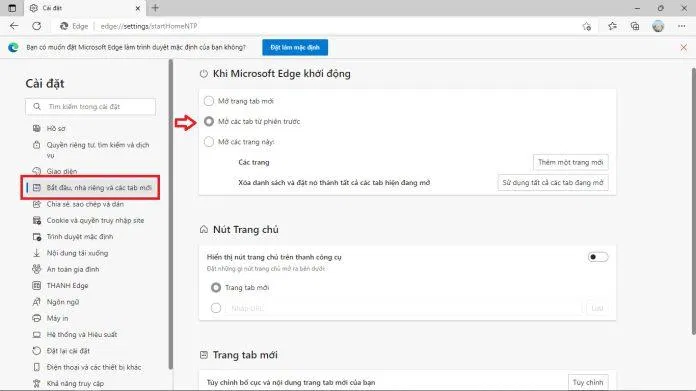This screenshot has height=391, width=696.
Task: Open Đặt lại cài đặt
Action: [x=68, y=351]
